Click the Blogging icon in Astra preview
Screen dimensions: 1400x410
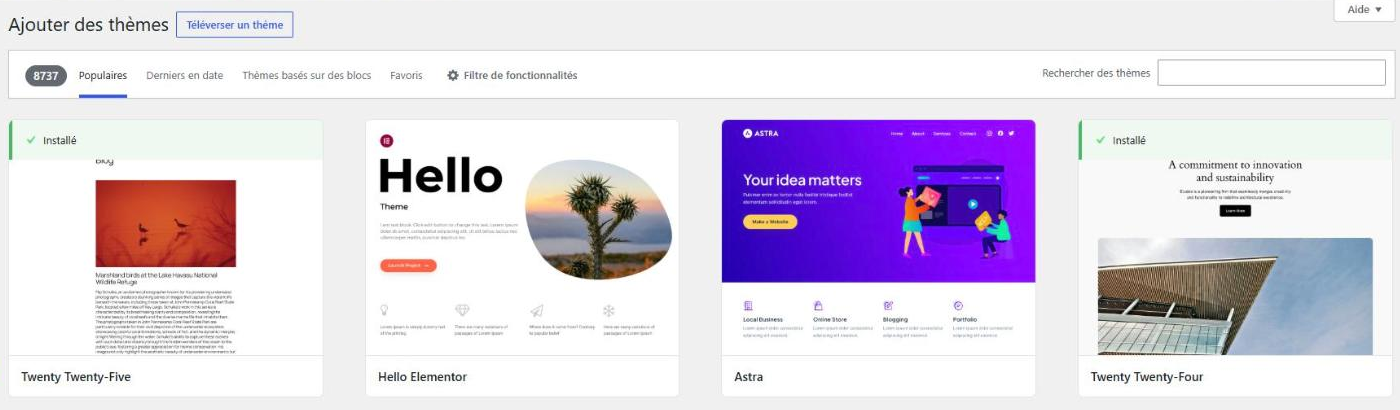click(x=888, y=306)
